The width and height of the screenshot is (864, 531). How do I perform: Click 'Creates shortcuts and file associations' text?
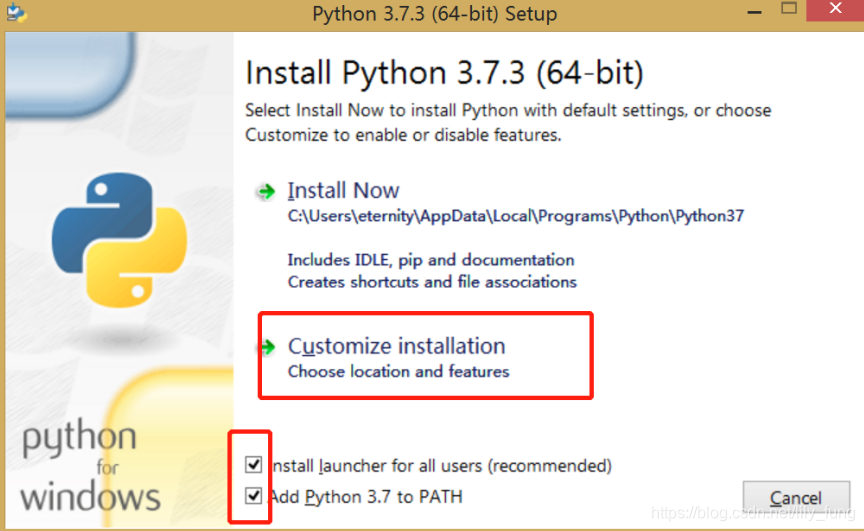tap(432, 282)
